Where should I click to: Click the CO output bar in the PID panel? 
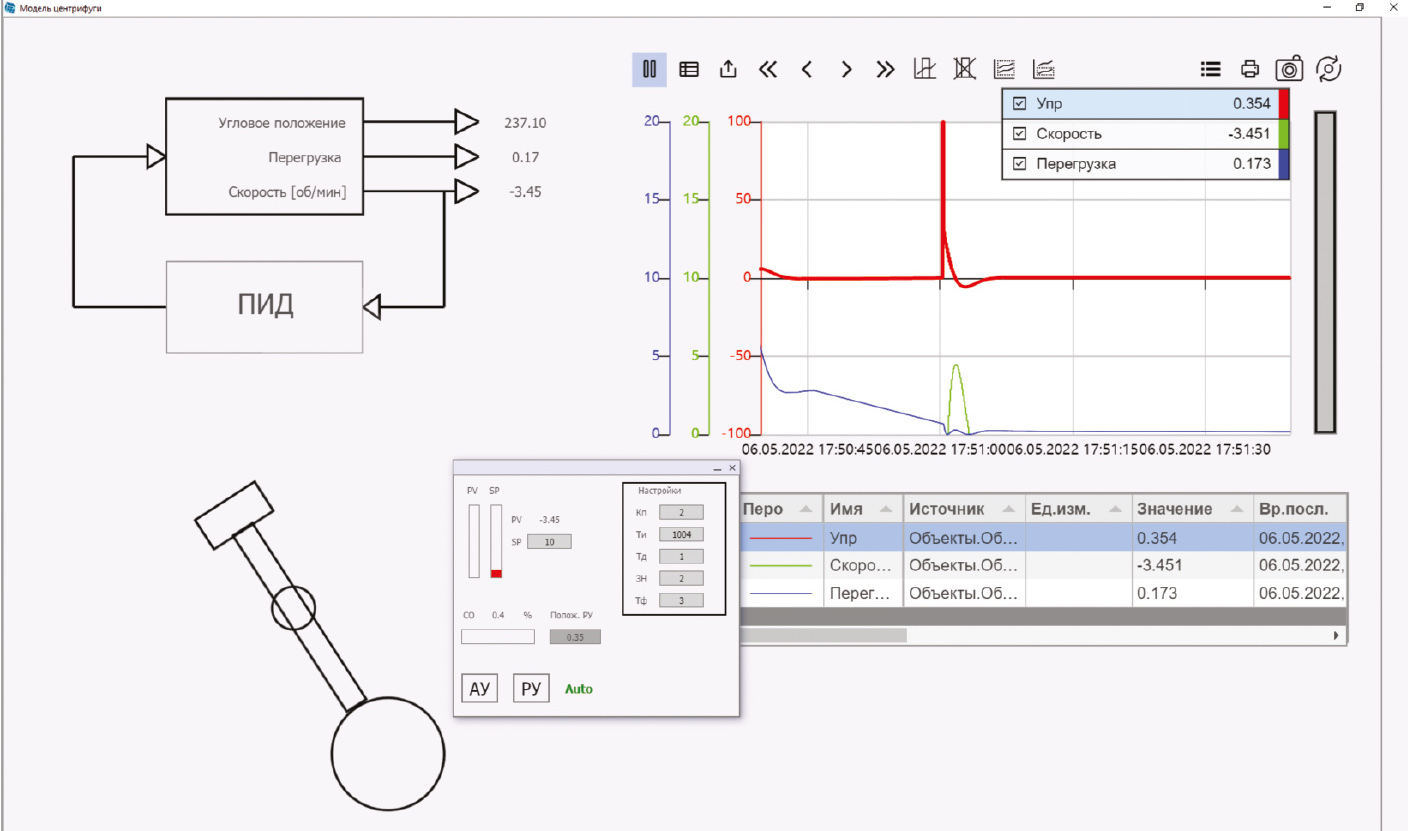point(498,636)
